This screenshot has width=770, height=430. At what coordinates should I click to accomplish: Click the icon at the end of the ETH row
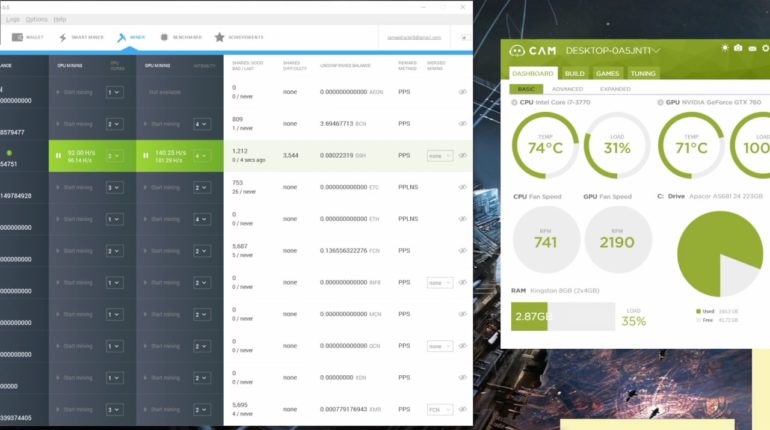point(462,219)
